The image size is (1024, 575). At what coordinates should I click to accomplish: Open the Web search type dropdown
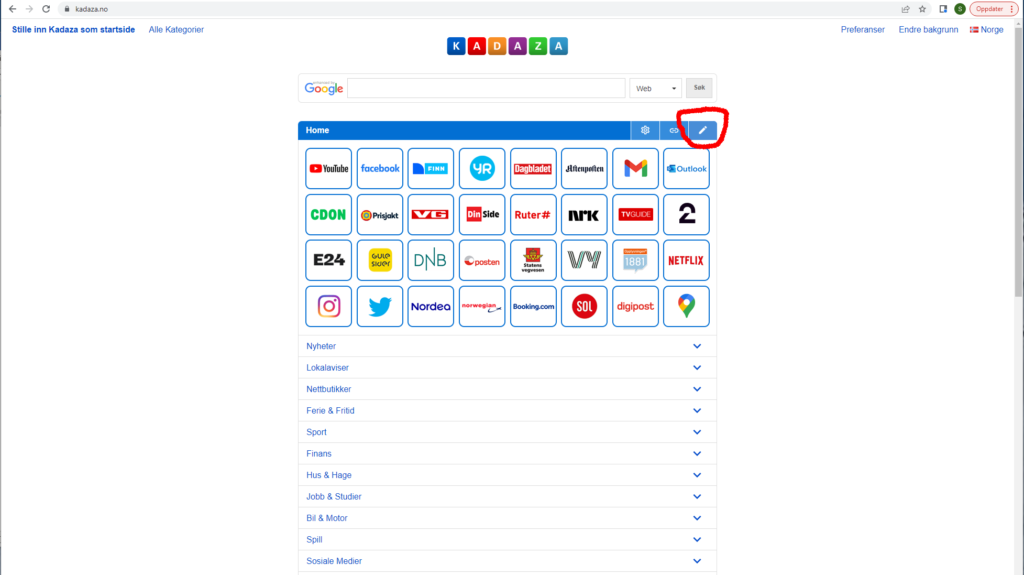tap(655, 88)
